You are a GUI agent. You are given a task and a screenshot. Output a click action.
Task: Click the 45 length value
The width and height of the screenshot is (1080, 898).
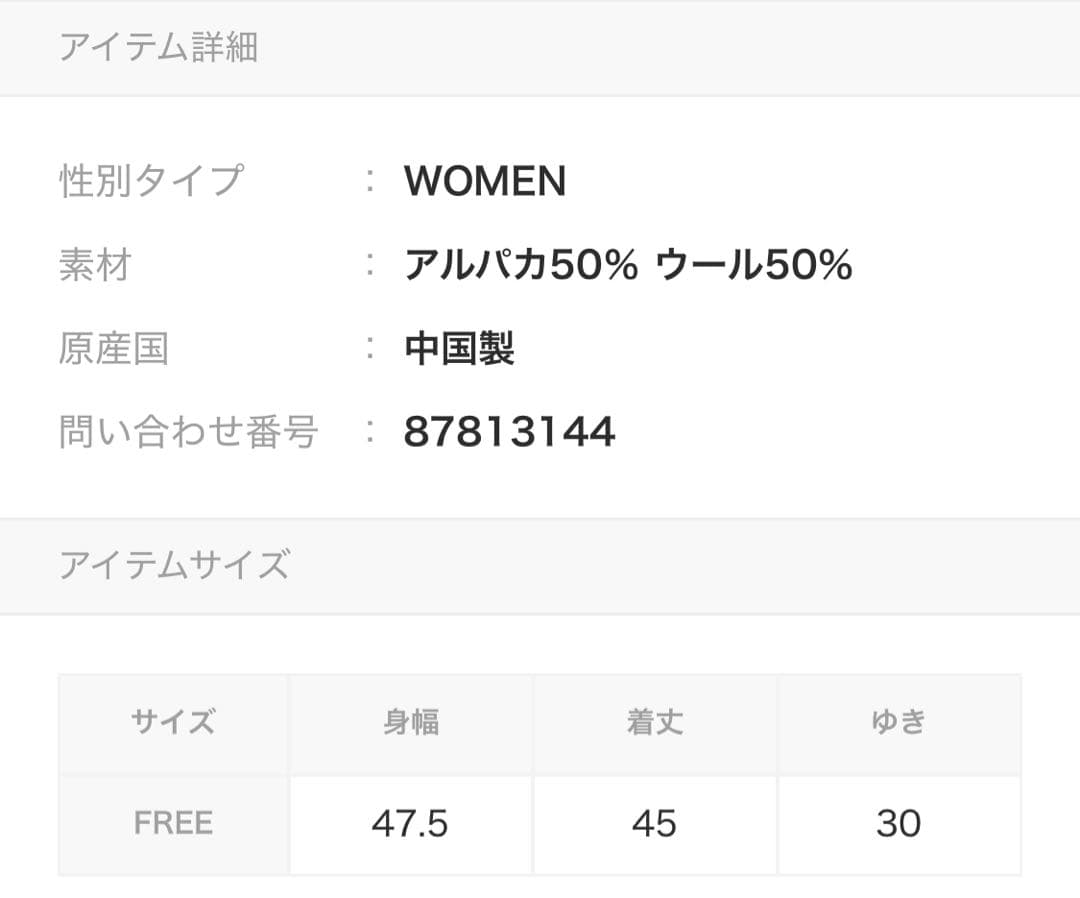(654, 824)
